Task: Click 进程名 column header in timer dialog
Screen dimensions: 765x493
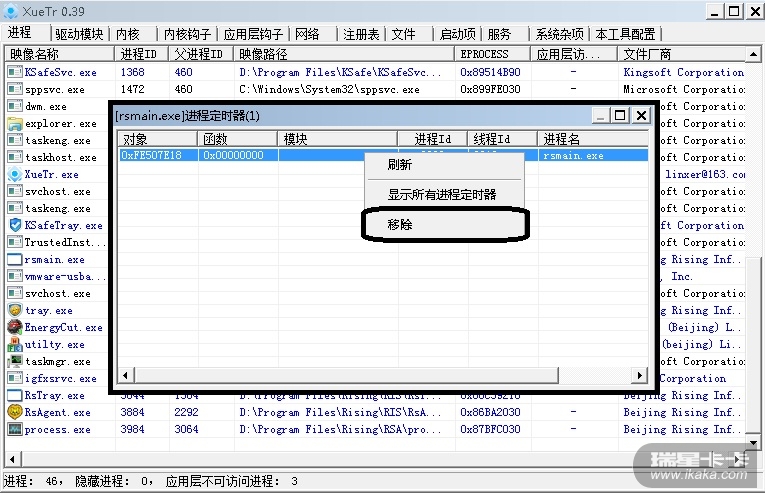Action: 593,139
